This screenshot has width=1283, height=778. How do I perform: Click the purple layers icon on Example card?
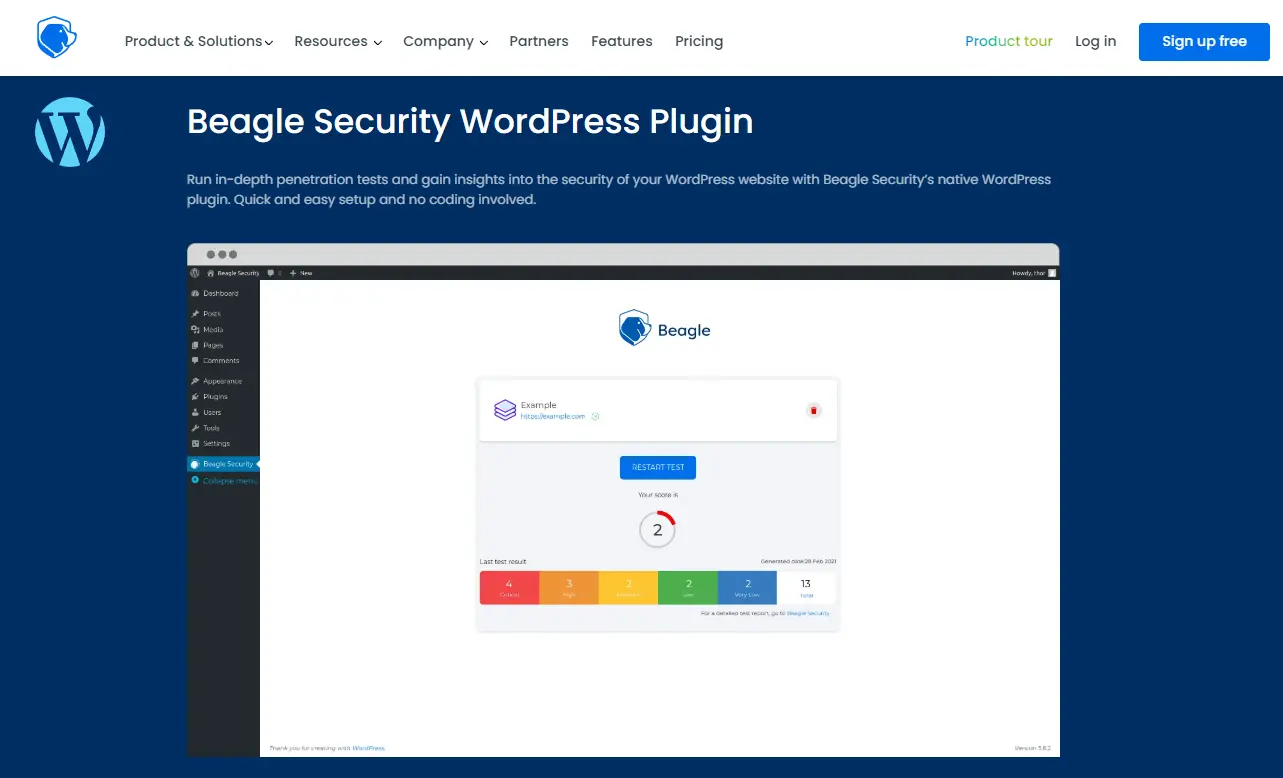[x=505, y=409]
